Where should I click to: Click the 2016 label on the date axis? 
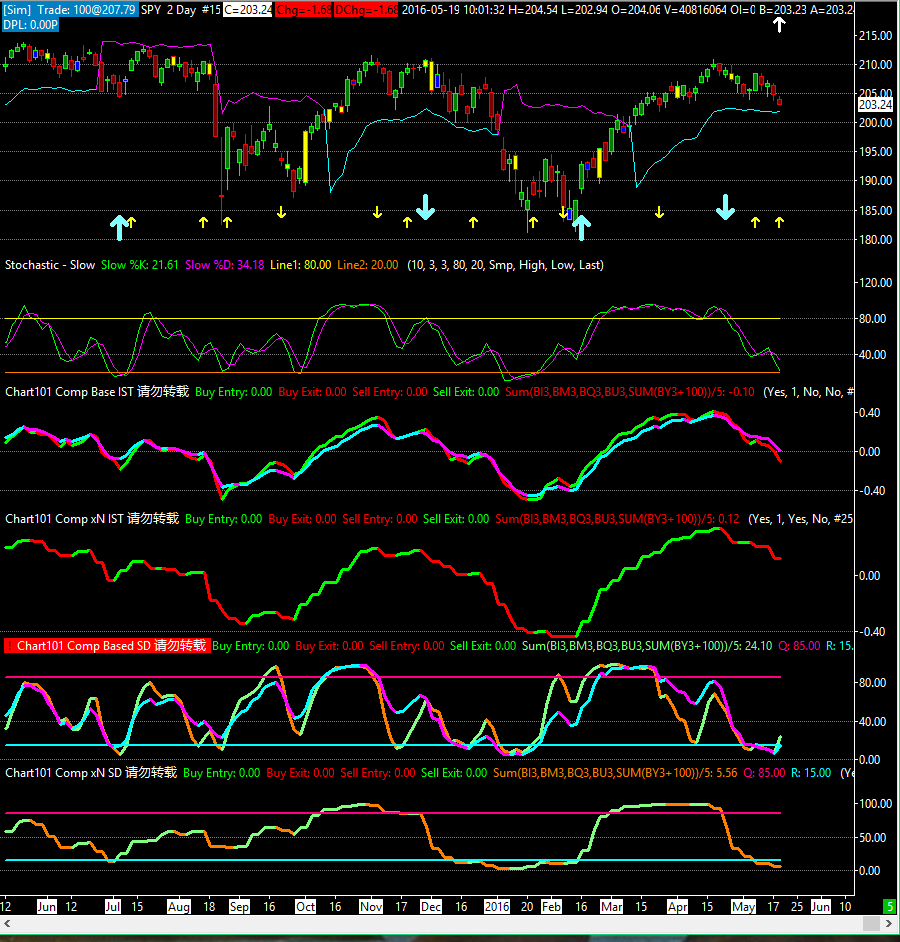coord(497,906)
